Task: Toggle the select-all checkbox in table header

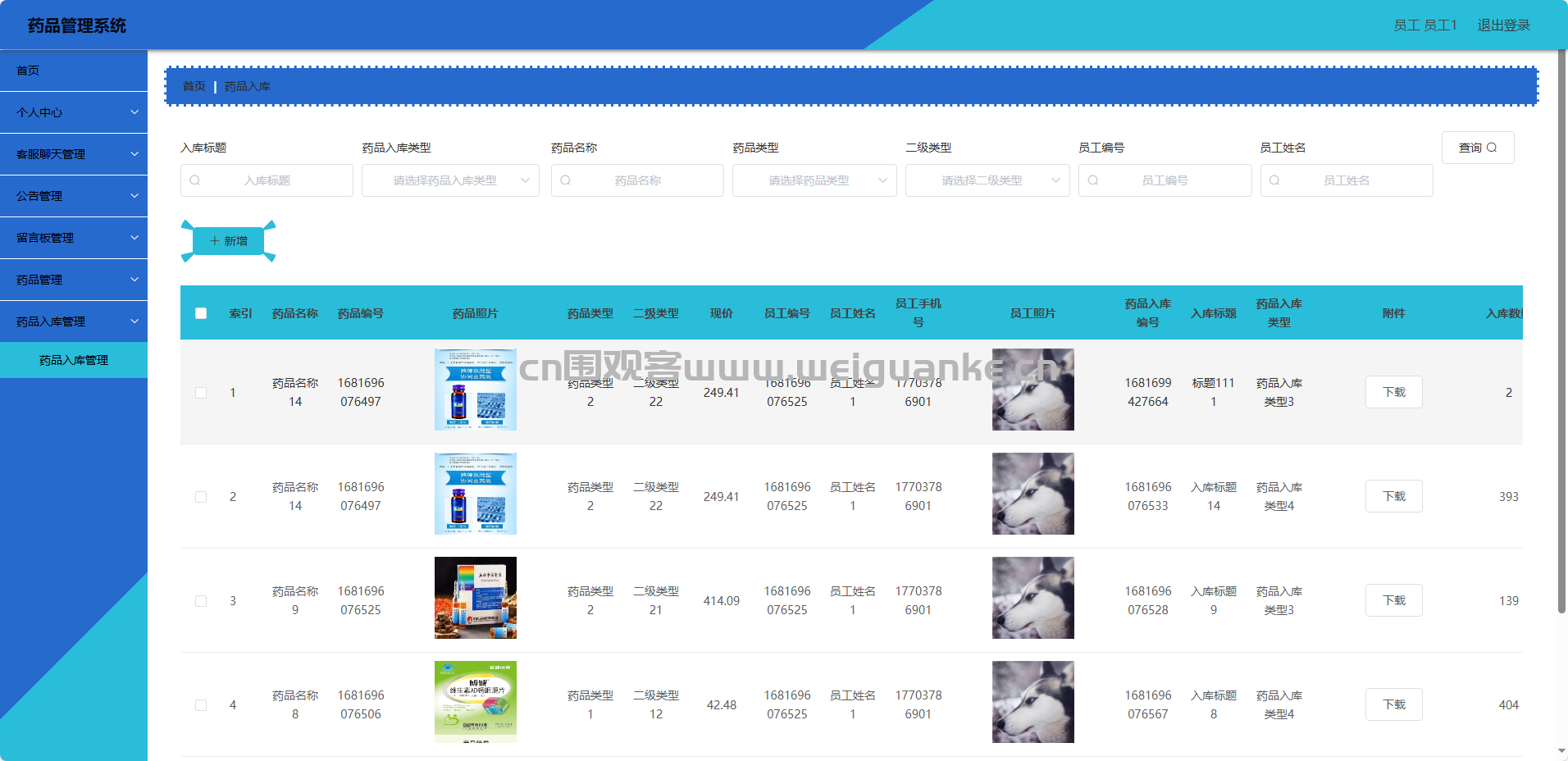Action: tap(201, 313)
